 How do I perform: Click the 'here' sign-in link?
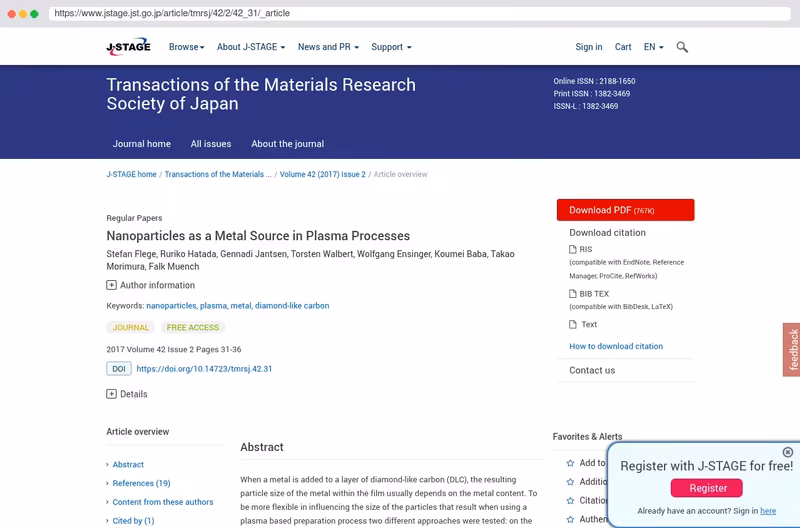click(x=768, y=511)
